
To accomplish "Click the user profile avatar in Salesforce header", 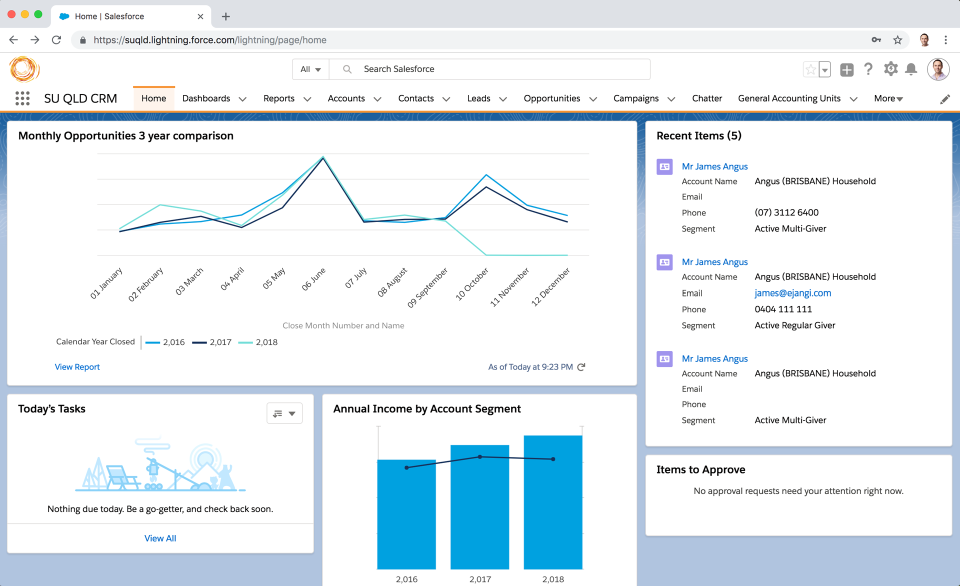I will pyautogui.click(x=938, y=69).
